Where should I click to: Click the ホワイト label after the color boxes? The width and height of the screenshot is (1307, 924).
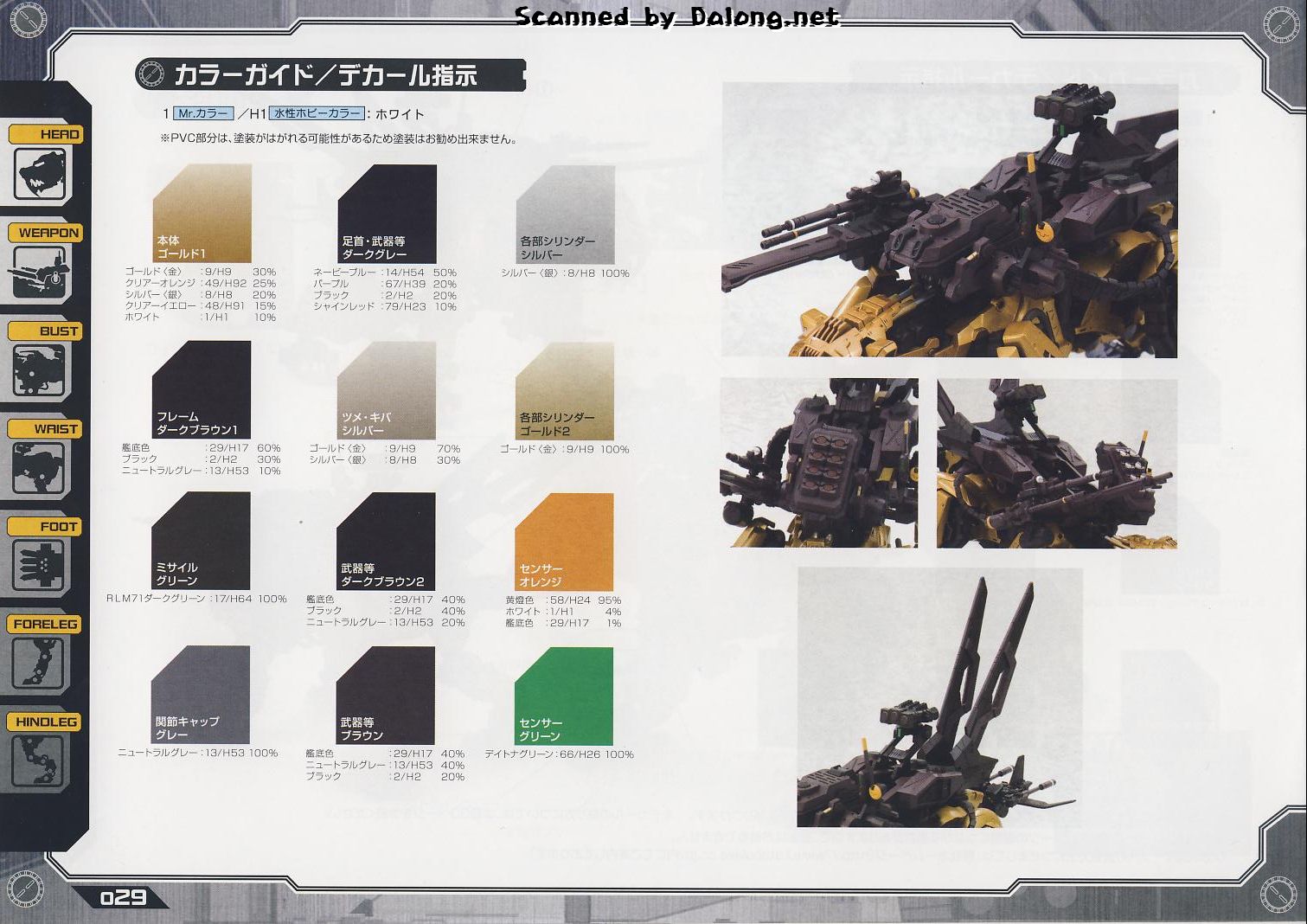click(x=400, y=114)
